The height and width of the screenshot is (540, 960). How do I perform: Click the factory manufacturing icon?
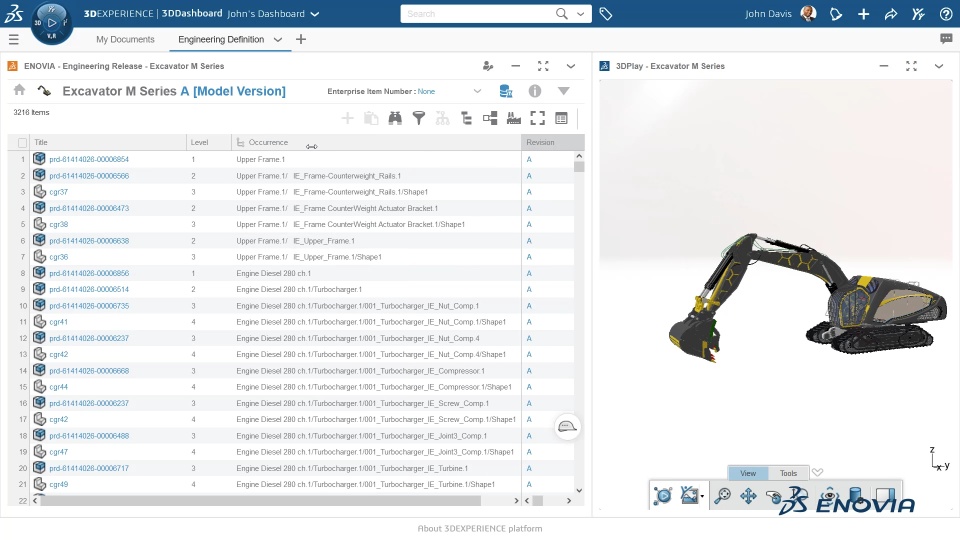514,118
